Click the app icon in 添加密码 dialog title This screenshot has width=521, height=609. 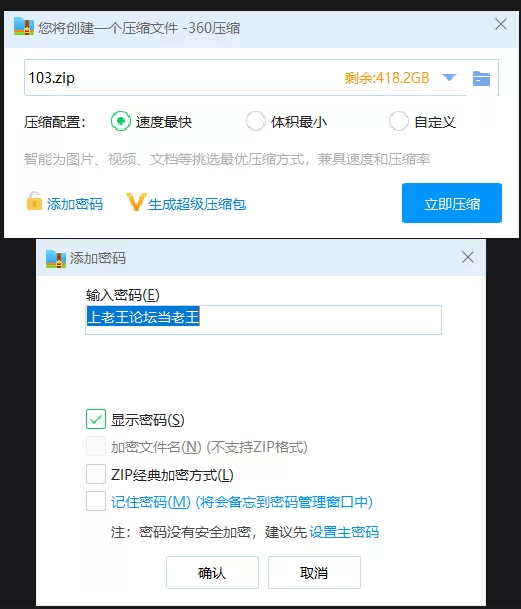[x=56, y=259]
